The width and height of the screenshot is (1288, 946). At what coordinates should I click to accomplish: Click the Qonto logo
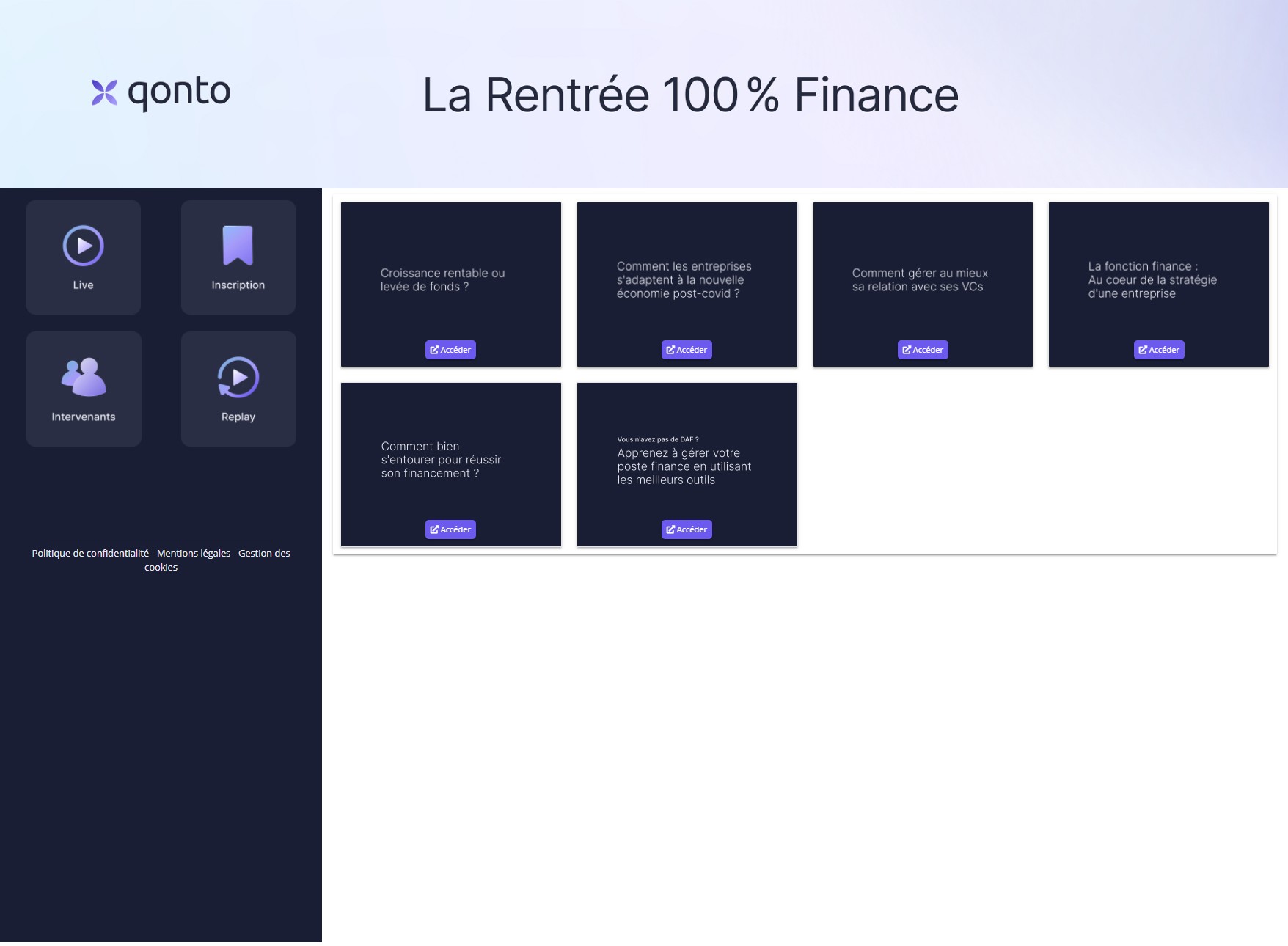[161, 93]
